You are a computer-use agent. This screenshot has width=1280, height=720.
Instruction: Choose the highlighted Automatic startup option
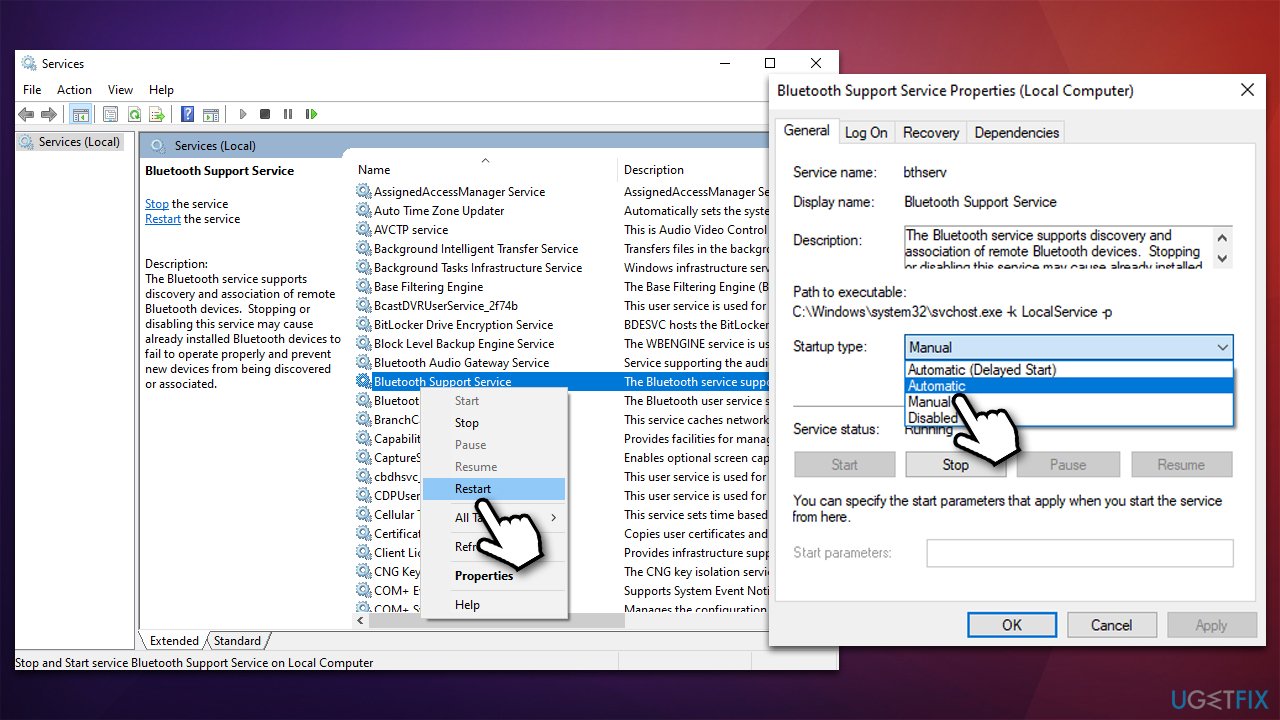(1069, 386)
